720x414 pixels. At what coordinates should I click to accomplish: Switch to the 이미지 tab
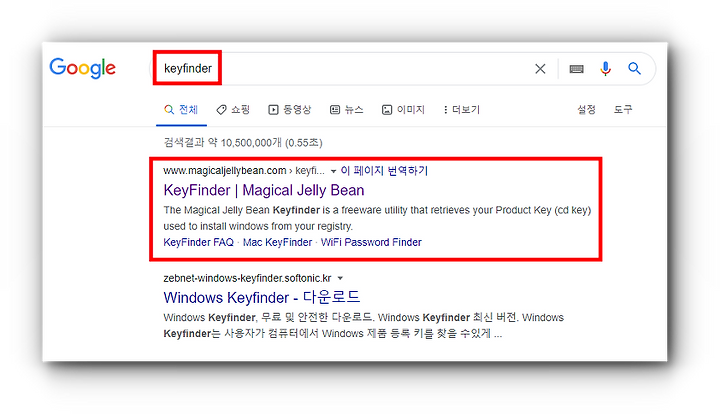pos(403,110)
